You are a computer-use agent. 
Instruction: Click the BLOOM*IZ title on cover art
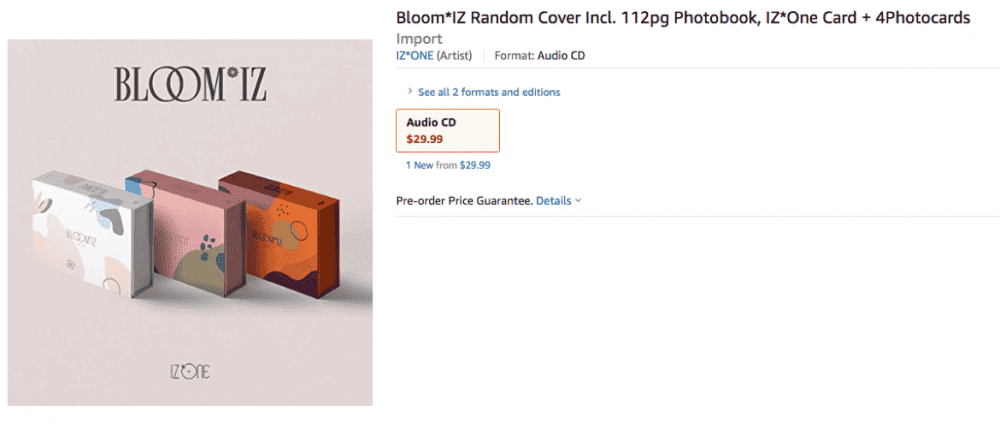(189, 87)
